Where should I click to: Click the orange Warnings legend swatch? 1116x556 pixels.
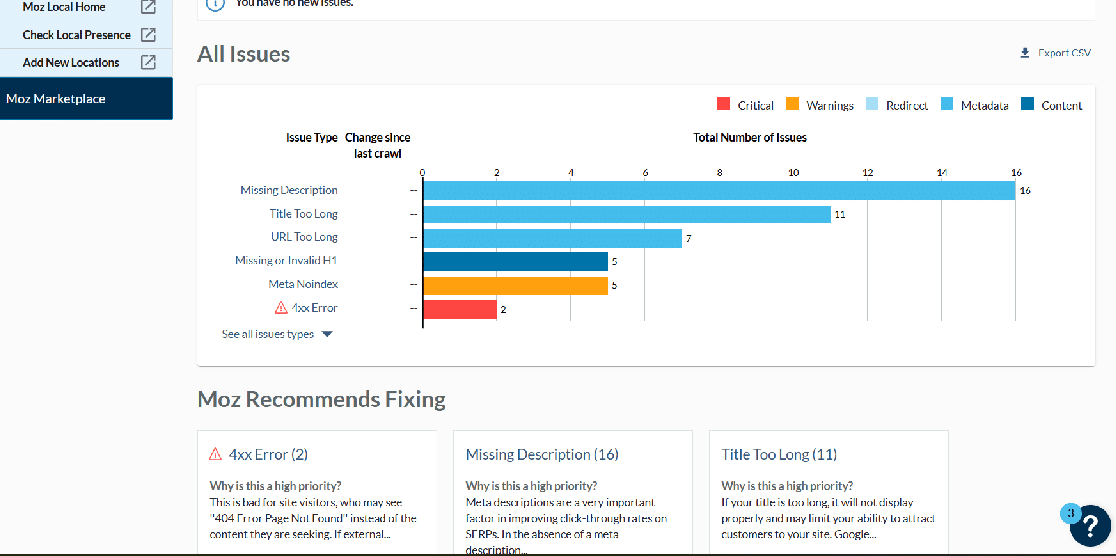point(792,105)
